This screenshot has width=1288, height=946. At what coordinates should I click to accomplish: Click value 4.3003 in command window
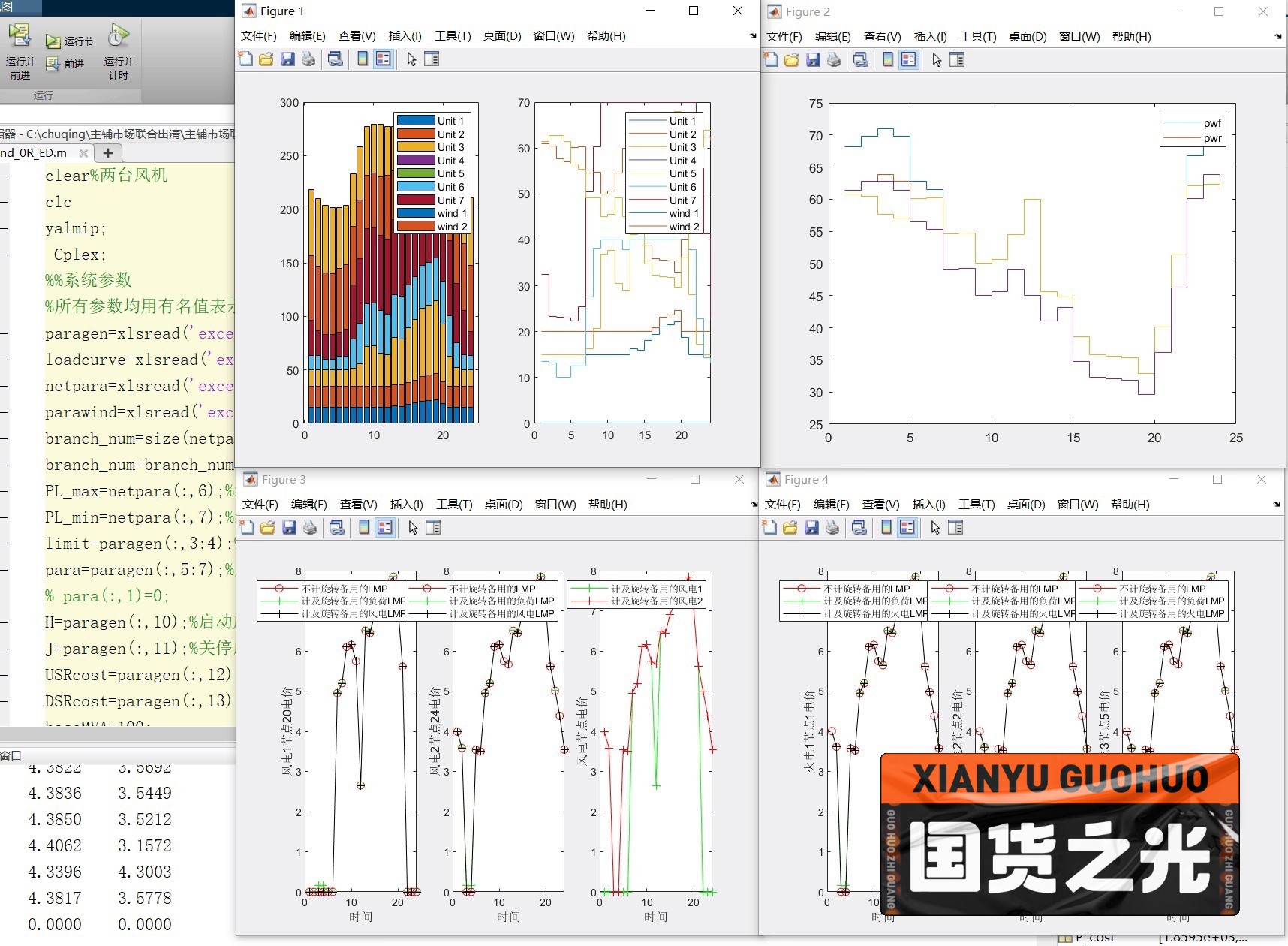[x=145, y=872]
